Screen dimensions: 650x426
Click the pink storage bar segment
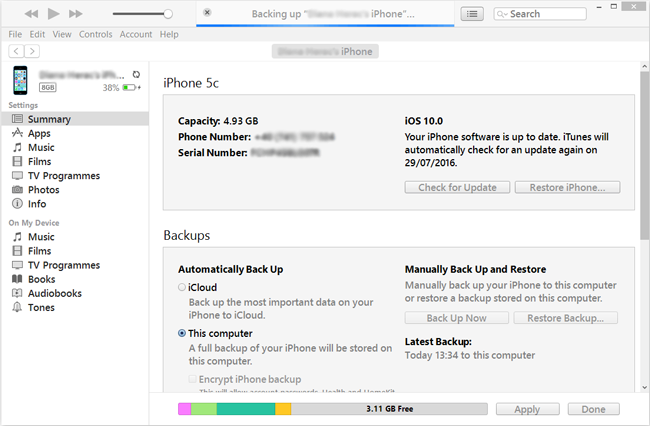tap(184, 409)
